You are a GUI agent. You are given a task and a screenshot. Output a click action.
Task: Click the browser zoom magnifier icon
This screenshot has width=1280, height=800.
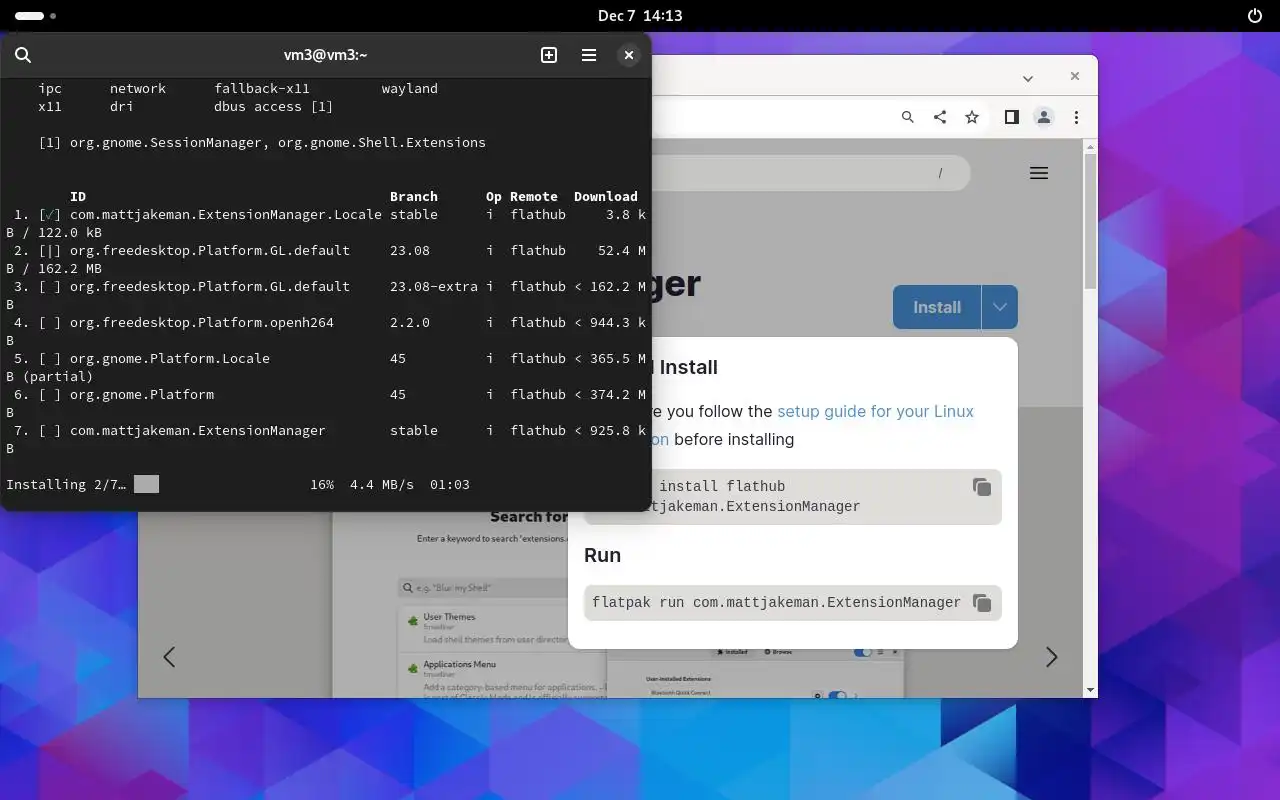pos(908,117)
